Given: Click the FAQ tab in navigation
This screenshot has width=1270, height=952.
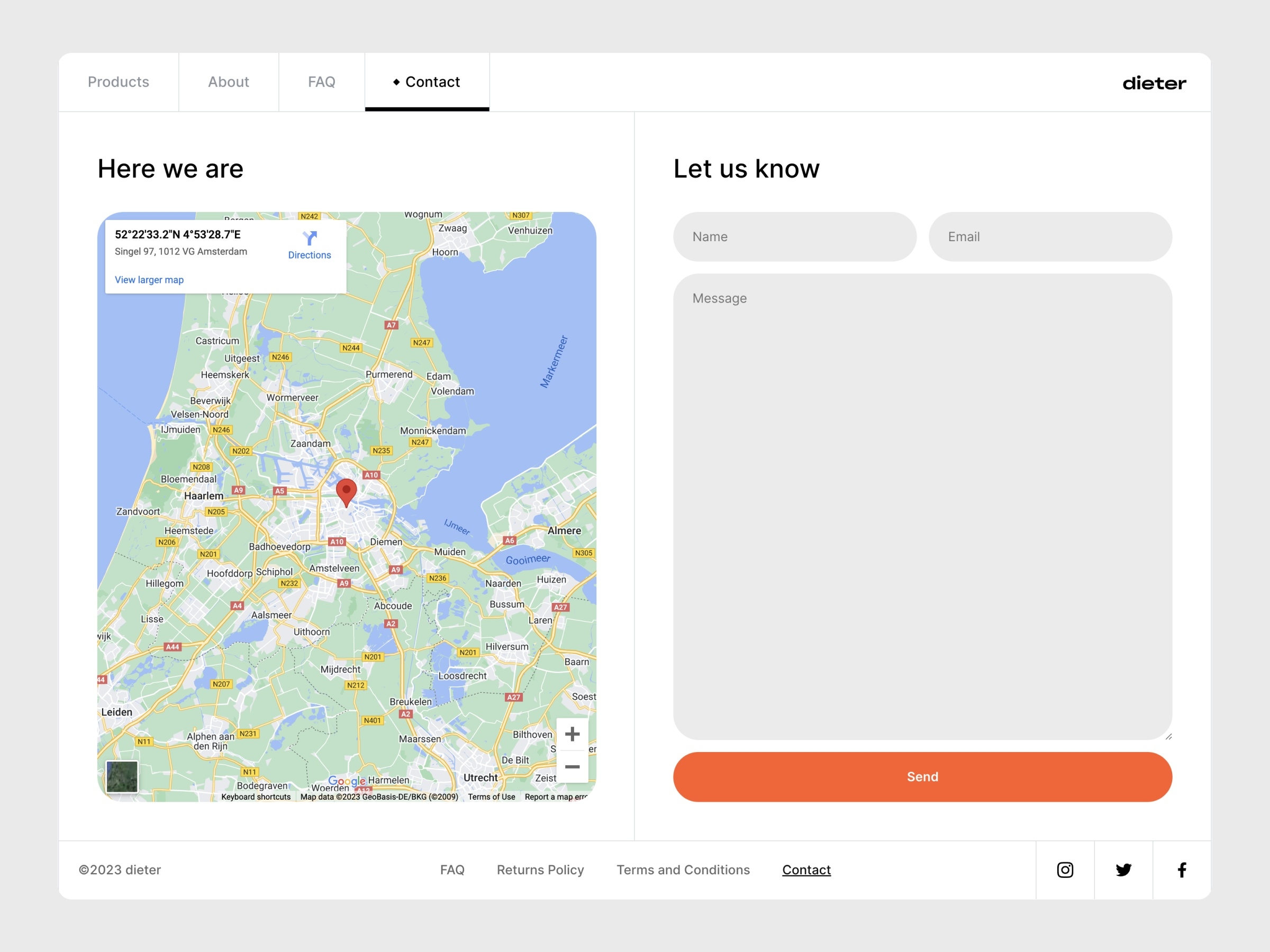Looking at the screenshot, I should 321,82.
